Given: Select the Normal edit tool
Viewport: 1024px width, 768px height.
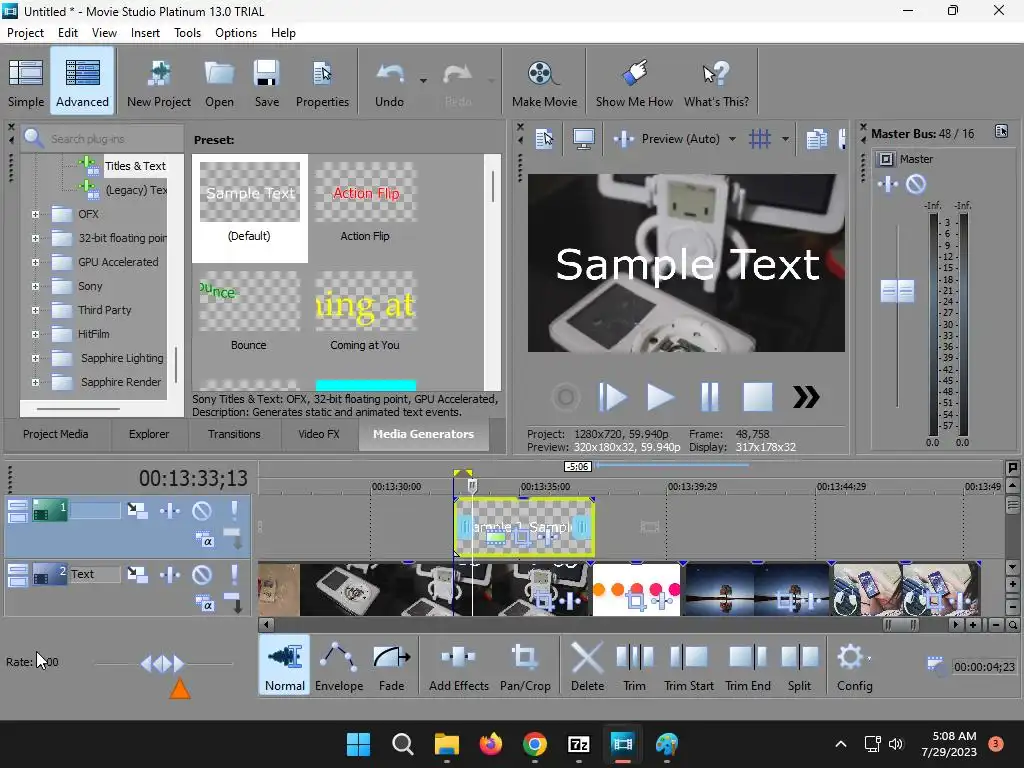Looking at the screenshot, I should [x=285, y=665].
